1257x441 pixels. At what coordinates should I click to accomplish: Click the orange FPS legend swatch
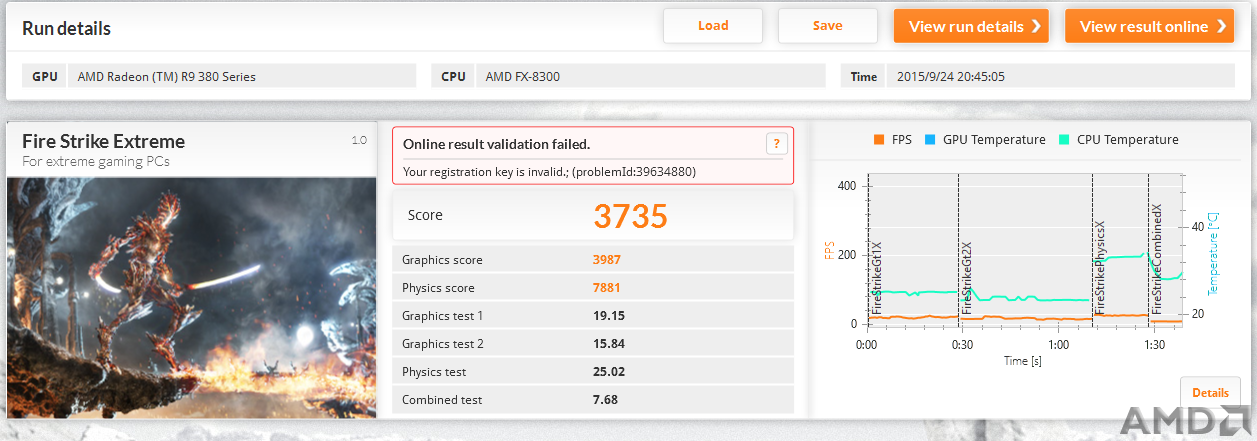[879, 140]
